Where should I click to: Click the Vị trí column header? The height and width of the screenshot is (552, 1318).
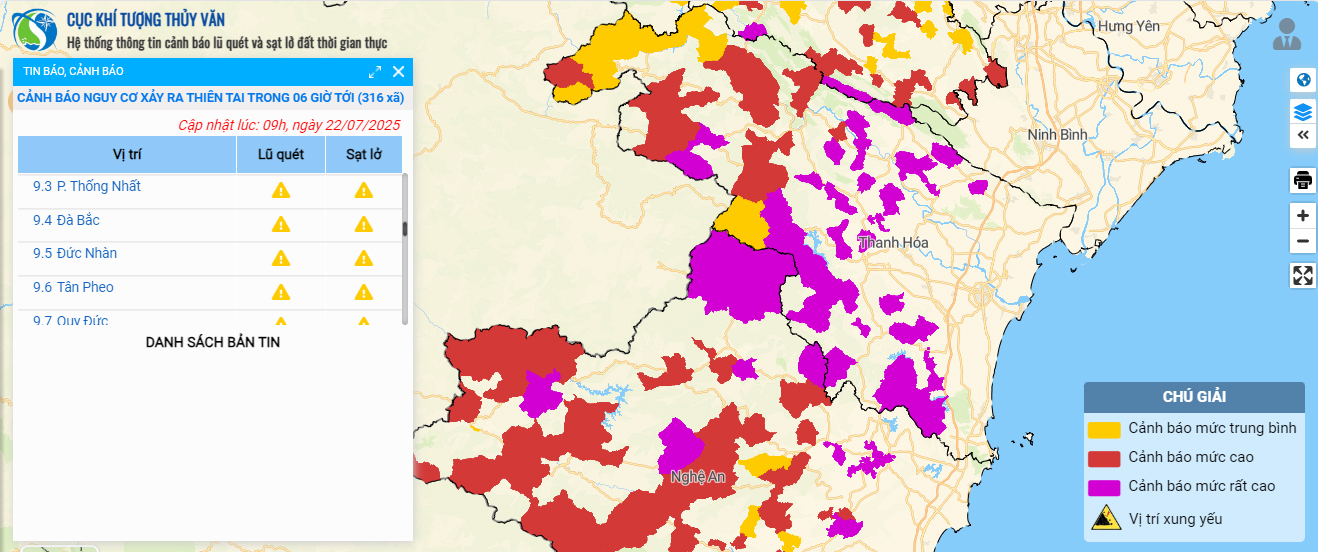[127, 155]
